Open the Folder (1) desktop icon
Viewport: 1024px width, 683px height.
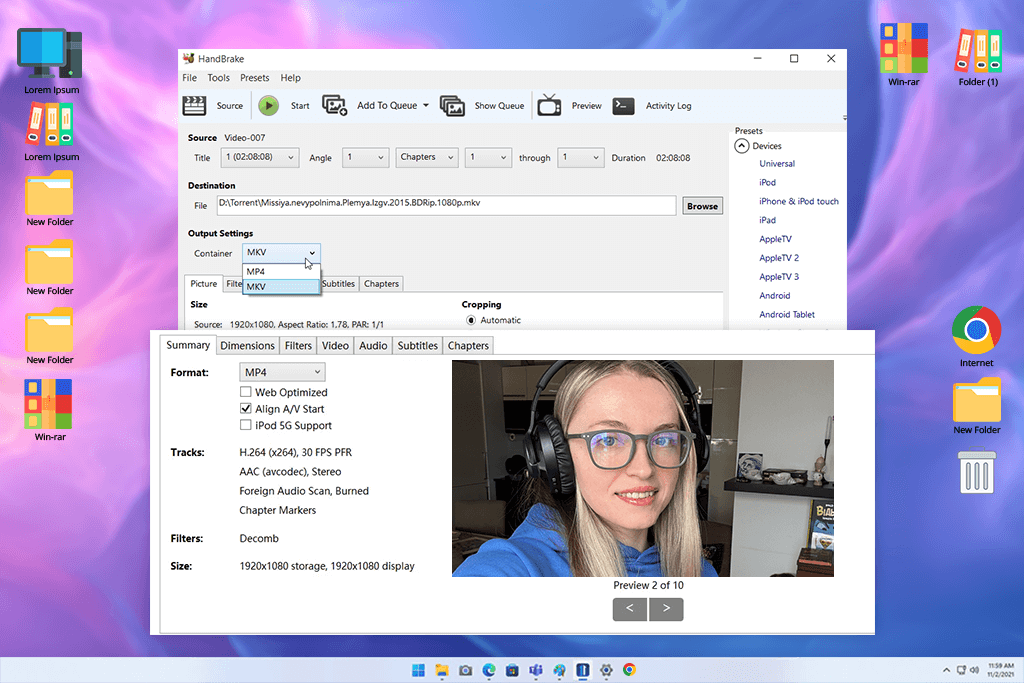click(978, 50)
